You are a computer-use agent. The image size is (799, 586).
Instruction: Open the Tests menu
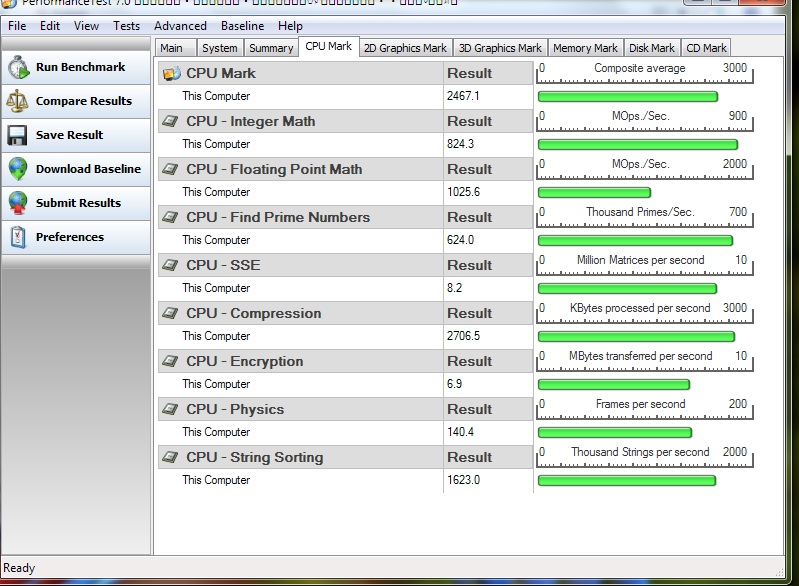pos(126,25)
